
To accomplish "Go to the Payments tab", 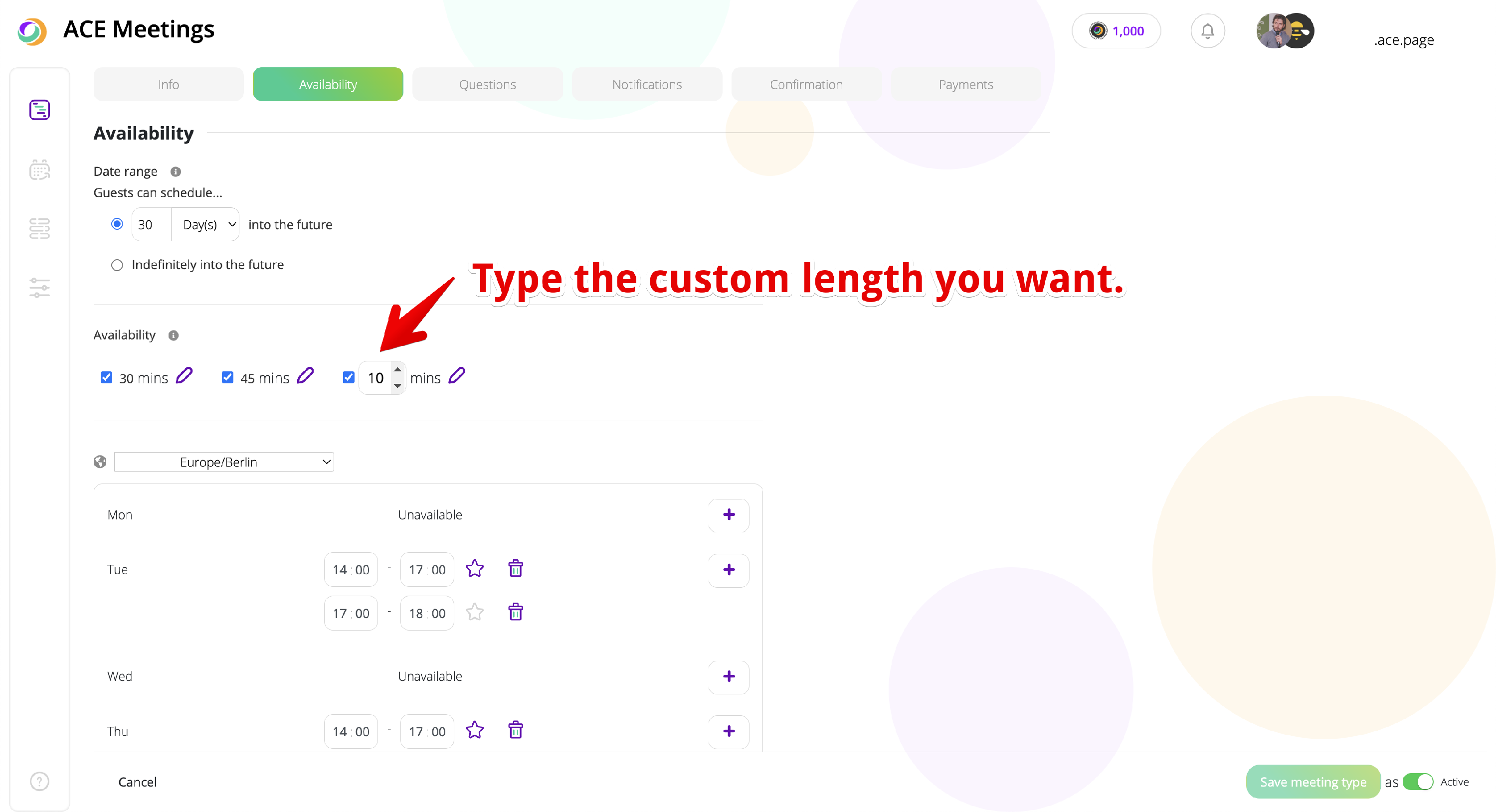I will pyautogui.click(x=965, y=85).
